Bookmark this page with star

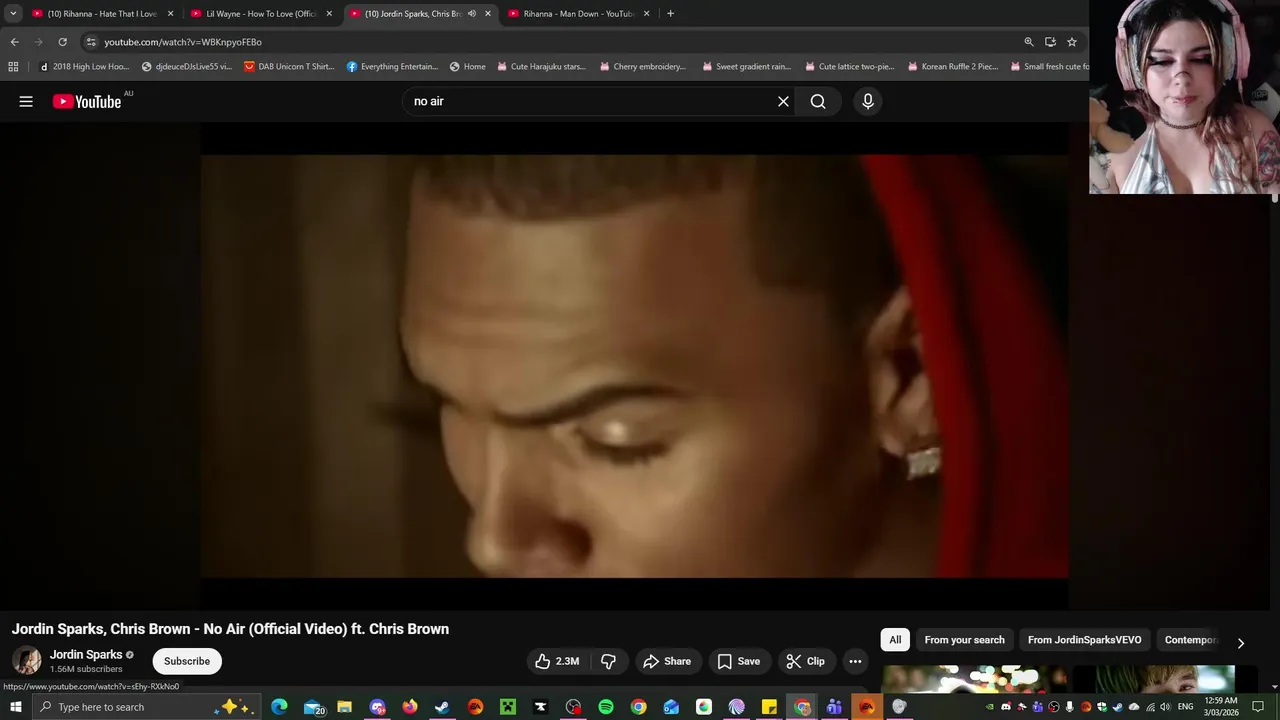(1072, 42)
